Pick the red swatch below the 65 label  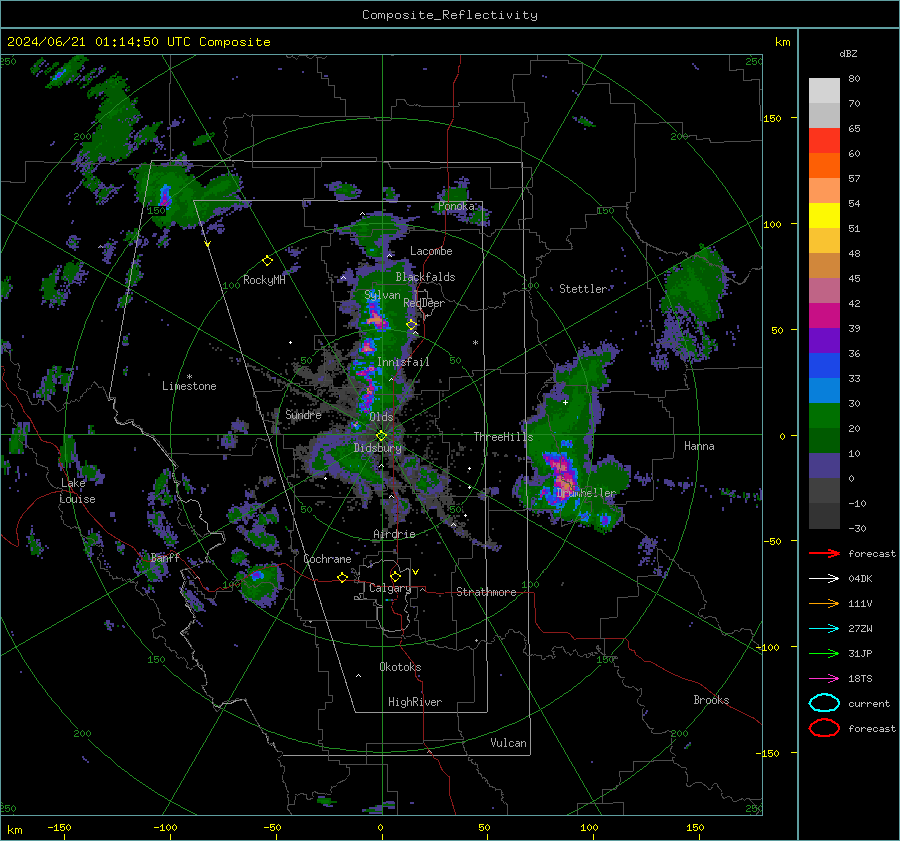coord(824,140)
